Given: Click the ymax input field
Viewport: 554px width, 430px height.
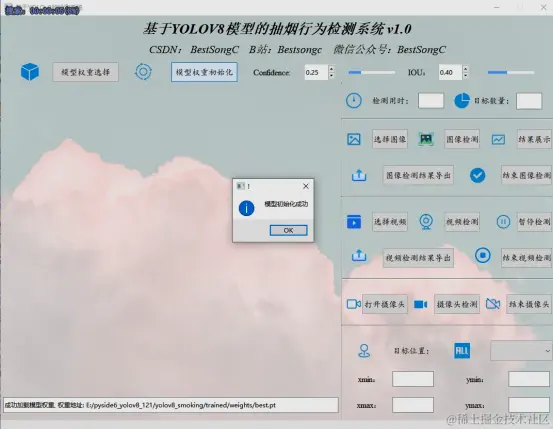Looking at the screenshot, I should coord(529,405).
